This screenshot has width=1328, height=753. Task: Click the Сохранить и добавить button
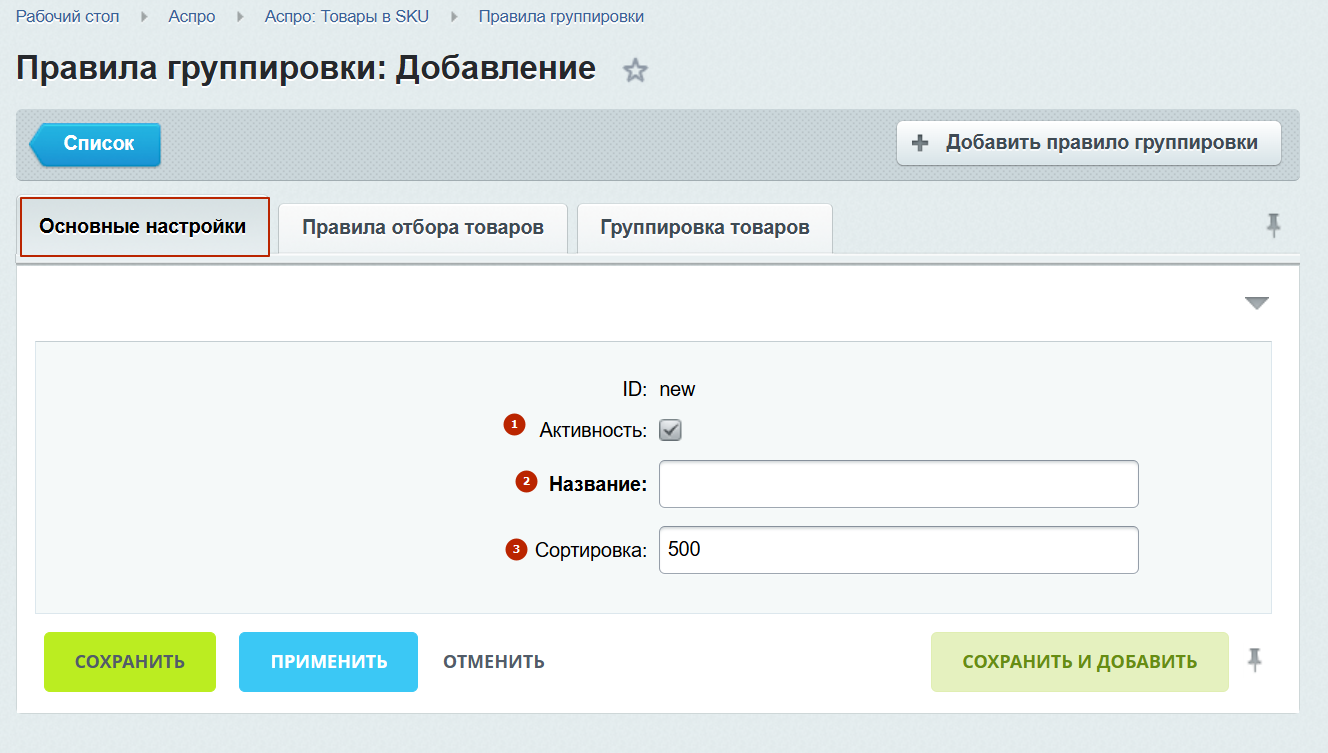coord(1079,662)
